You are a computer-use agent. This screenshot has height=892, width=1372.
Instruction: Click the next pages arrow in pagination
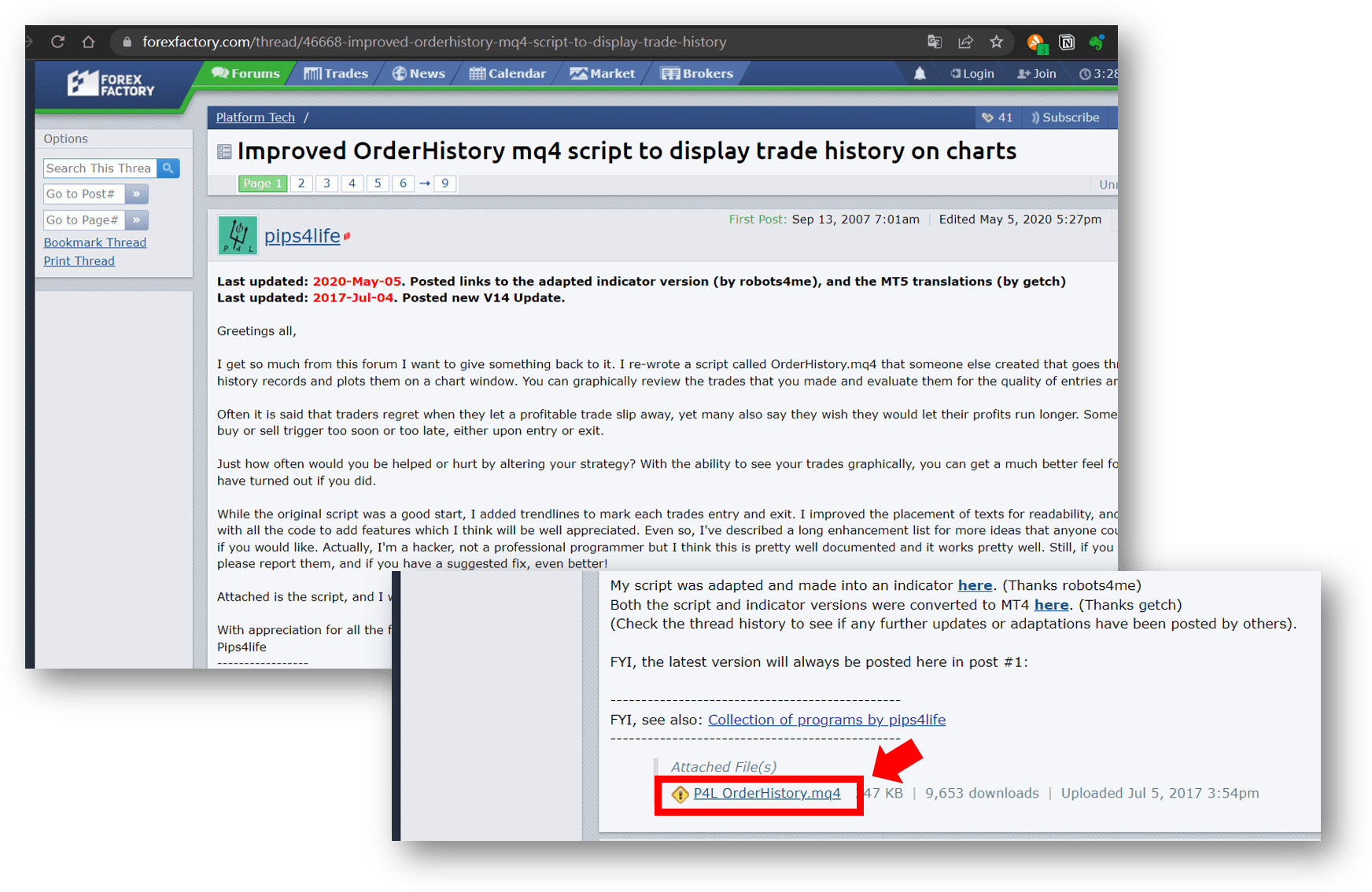coord(425,183)
